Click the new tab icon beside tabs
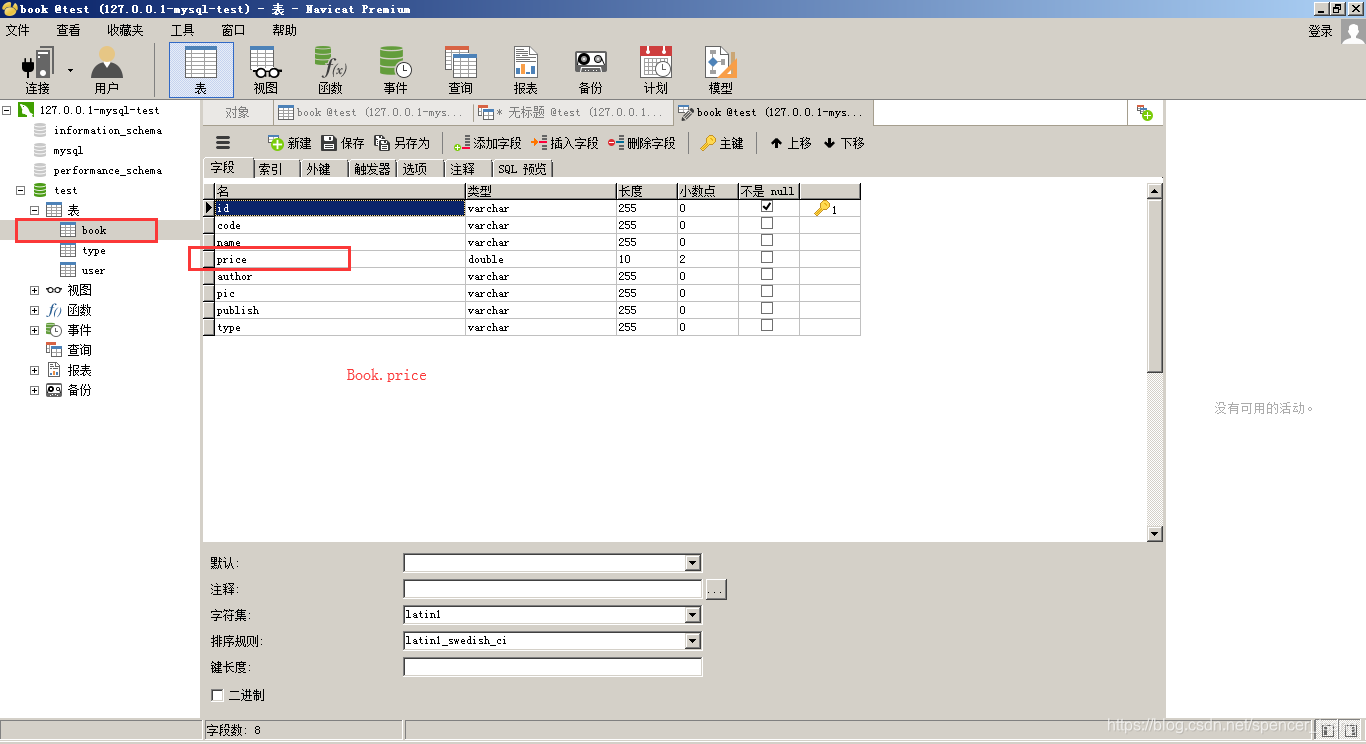The height and width of the screenshot is (744, 1366). pos(1145,113)
